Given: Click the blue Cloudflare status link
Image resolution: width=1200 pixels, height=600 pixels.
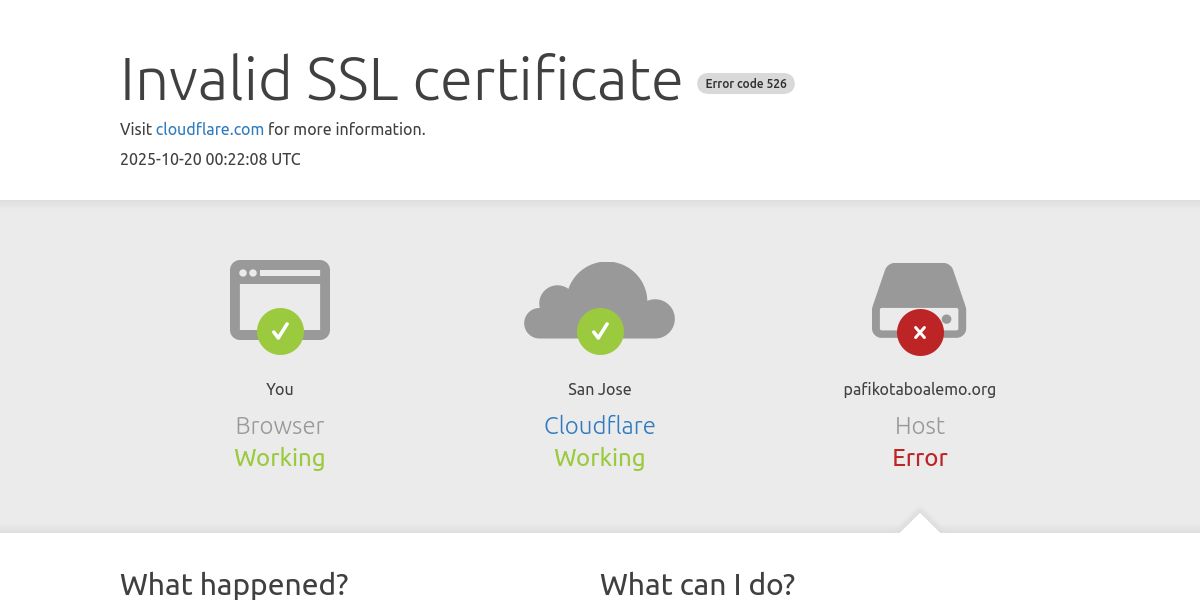Looking at the screenshot, I should tap(600, 425).
